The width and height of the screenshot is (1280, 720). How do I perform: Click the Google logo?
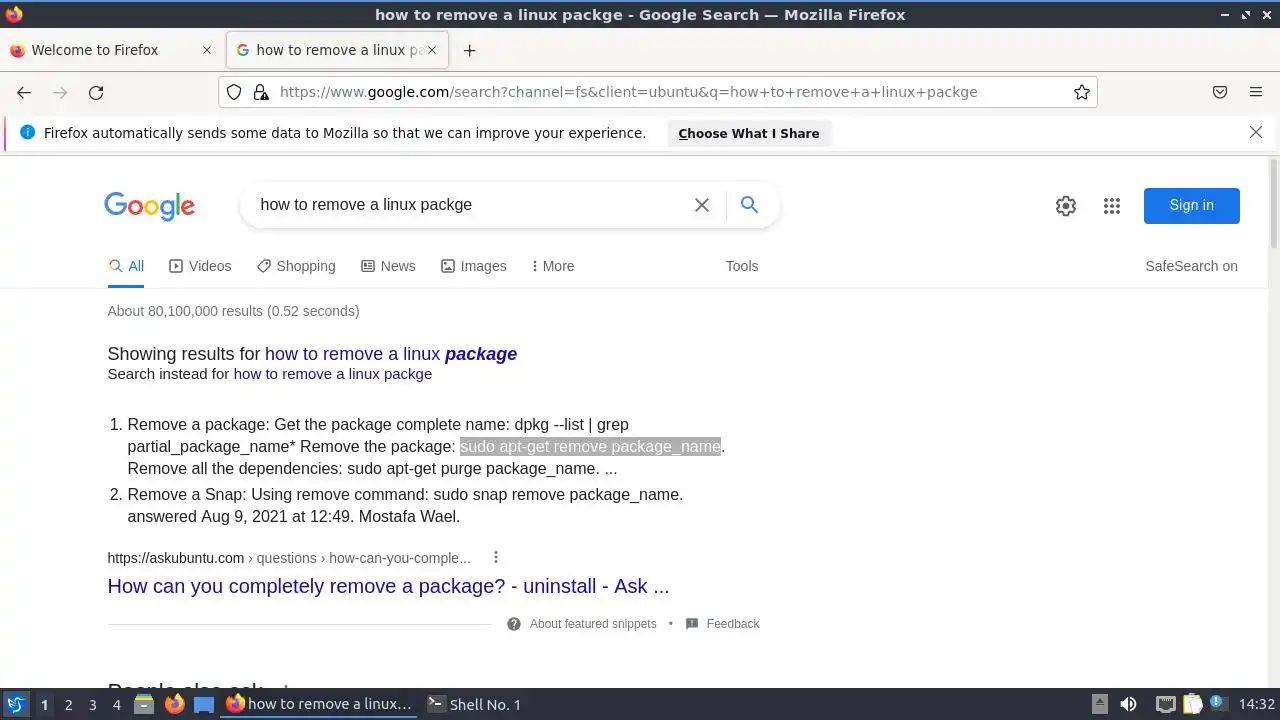(x=150, y=206)
